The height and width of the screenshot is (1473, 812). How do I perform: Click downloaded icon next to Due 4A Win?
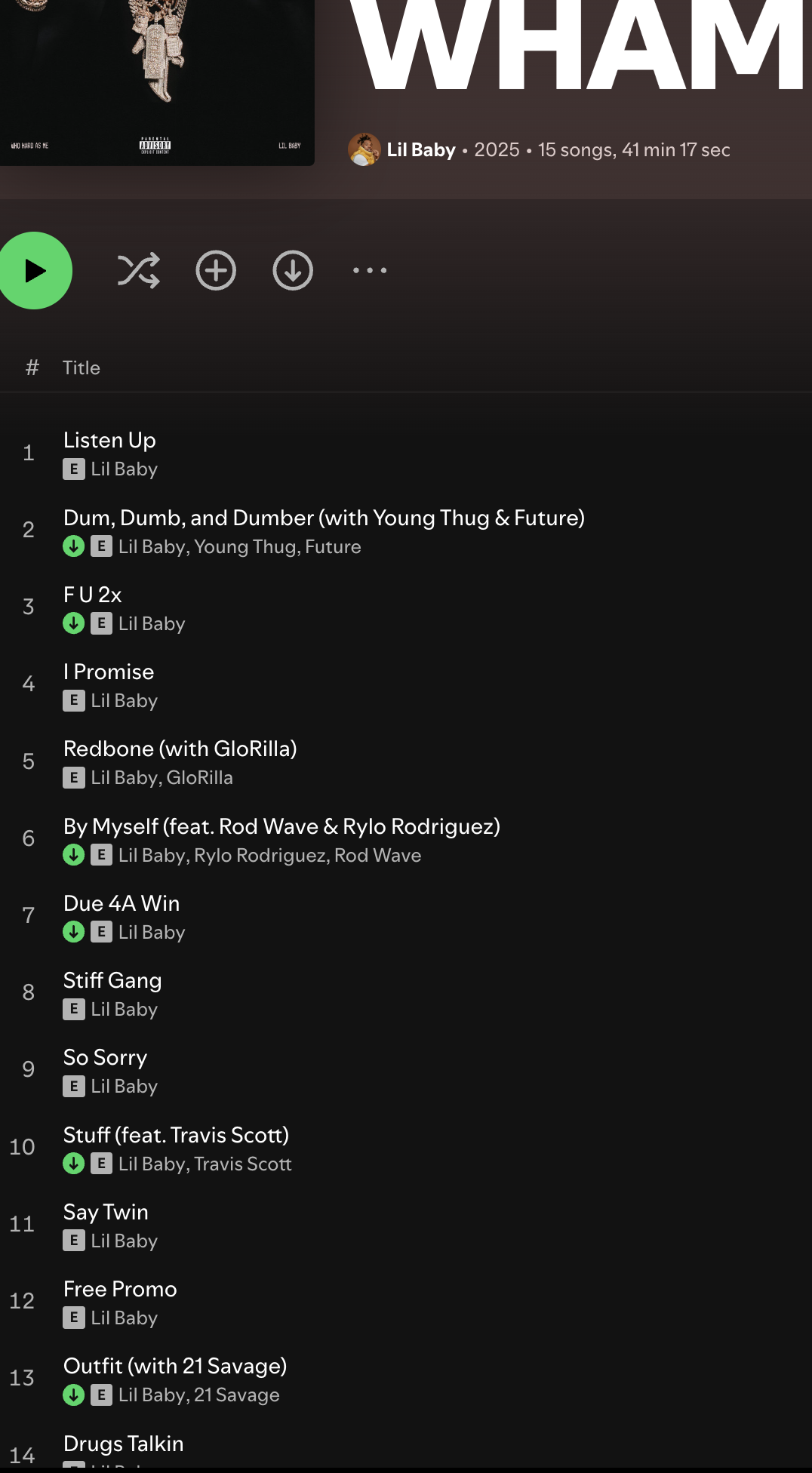tap(74, 933)
